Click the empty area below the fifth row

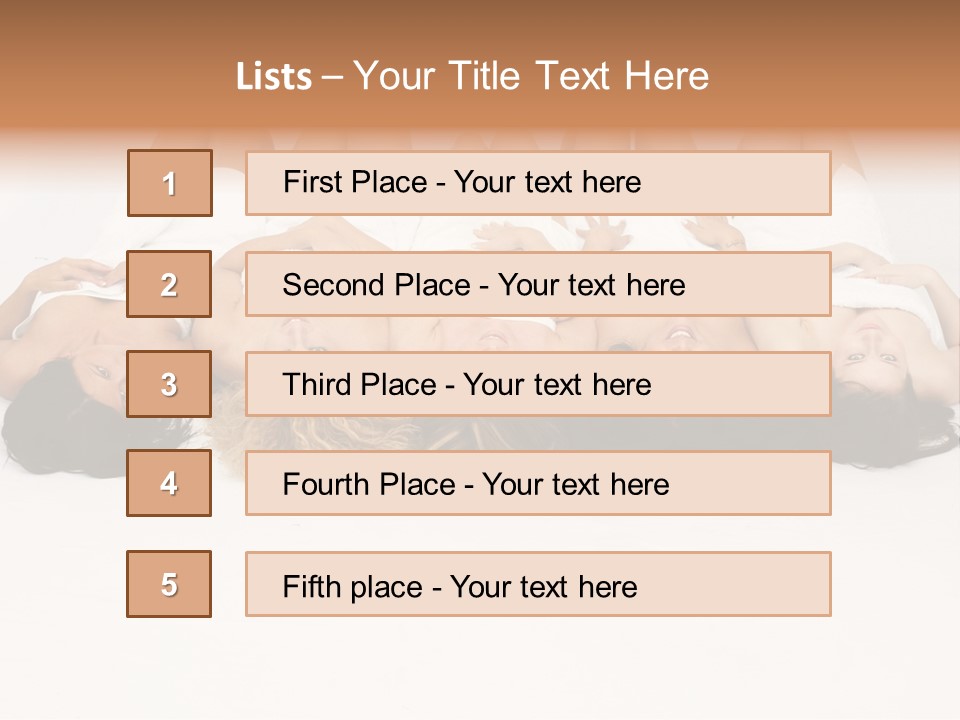(x=480, y=665)
